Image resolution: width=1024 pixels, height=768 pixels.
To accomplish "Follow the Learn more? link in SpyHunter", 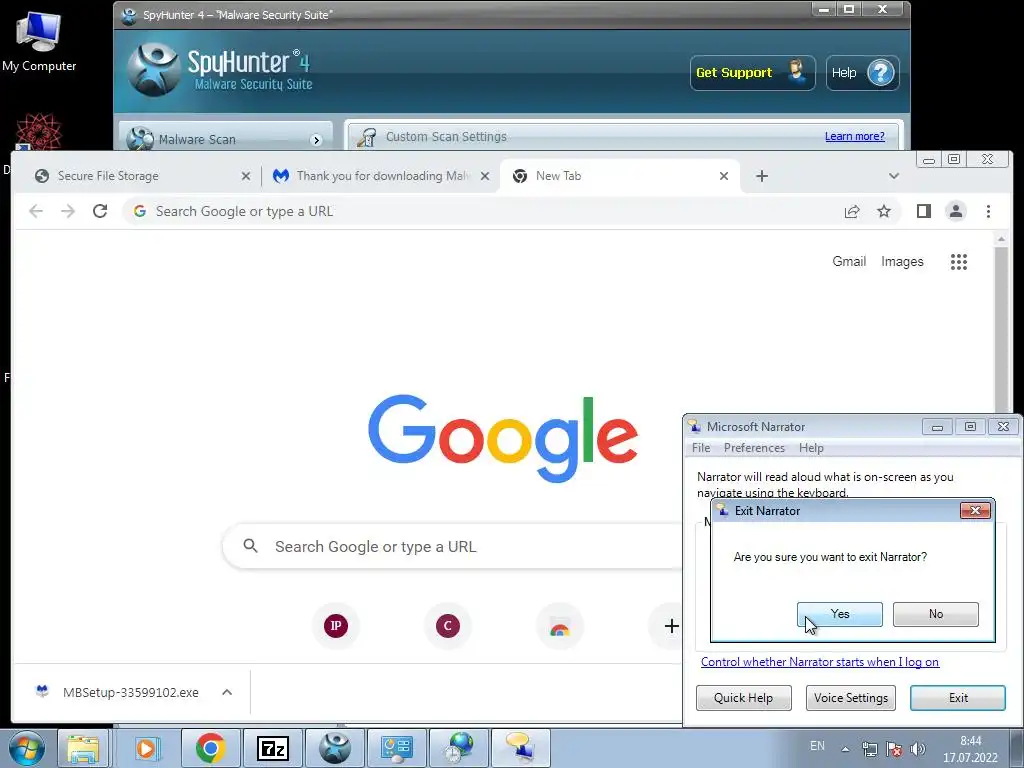I will pos(854,136).
